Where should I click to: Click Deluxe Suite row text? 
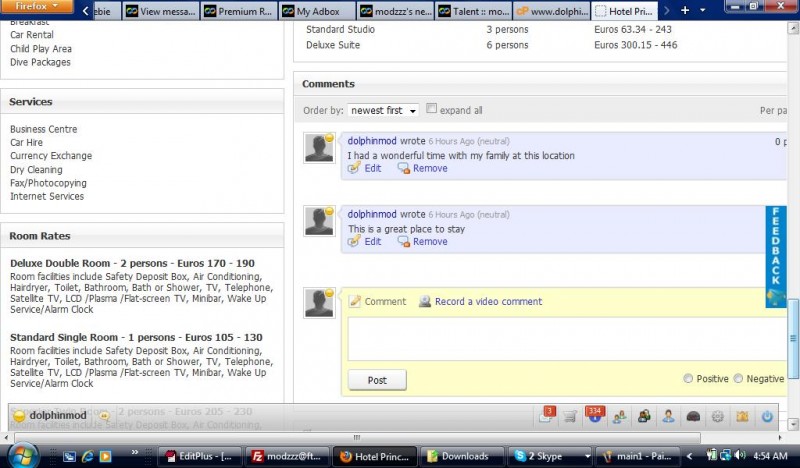coord(333,45)
